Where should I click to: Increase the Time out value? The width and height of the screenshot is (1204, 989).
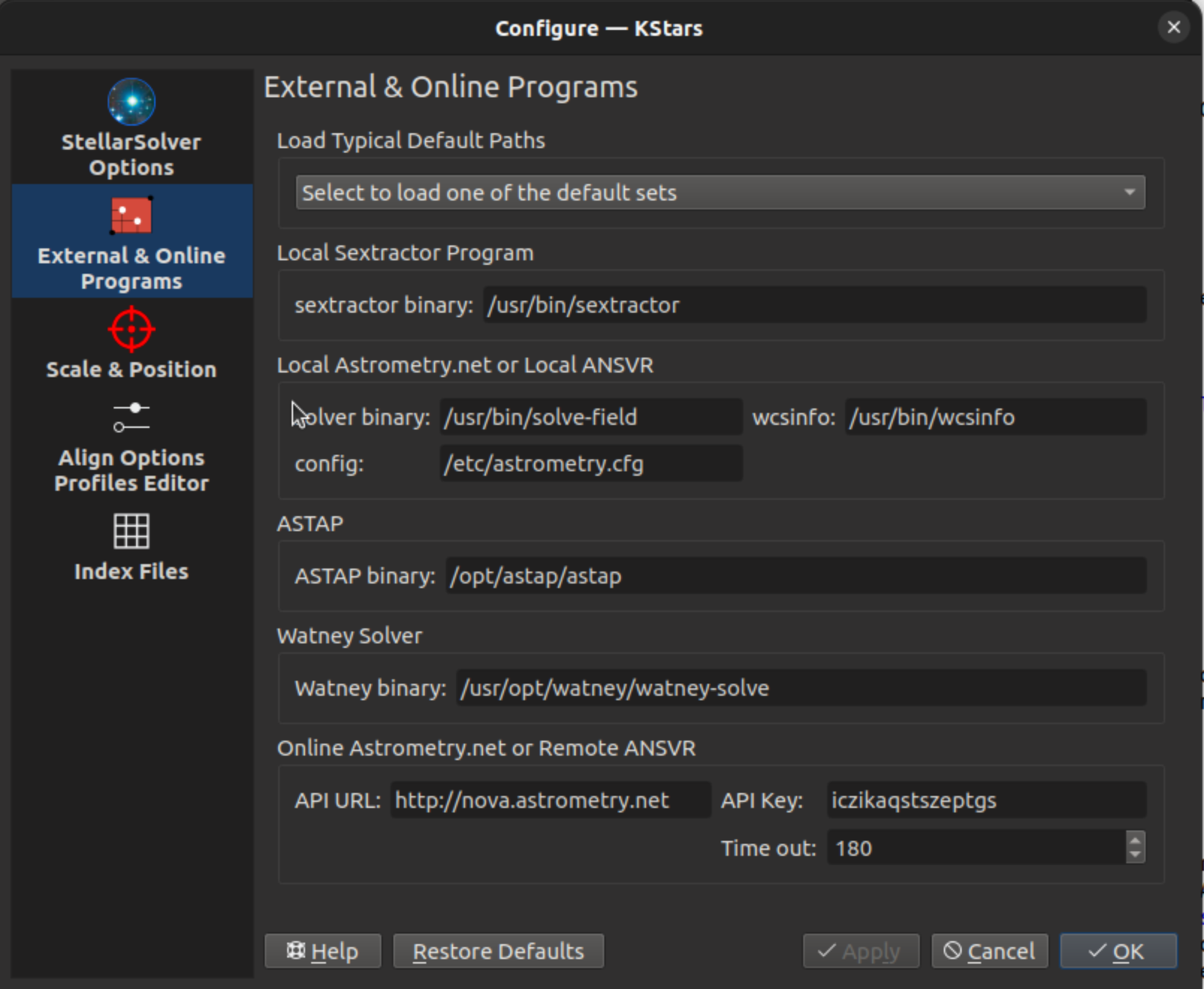pyautogui.click(x=1135, y=840)
